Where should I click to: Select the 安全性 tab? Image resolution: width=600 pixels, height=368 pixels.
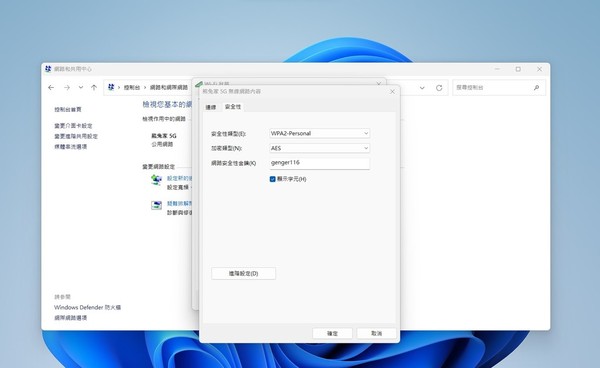233,107
